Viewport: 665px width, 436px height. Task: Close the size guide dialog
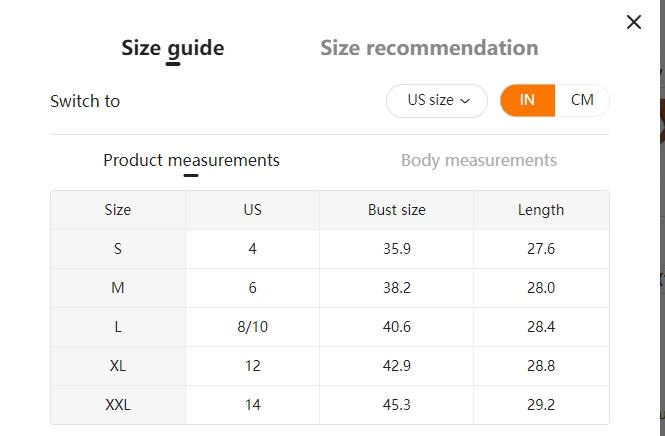pyautogui.click(x=634, y=22)
